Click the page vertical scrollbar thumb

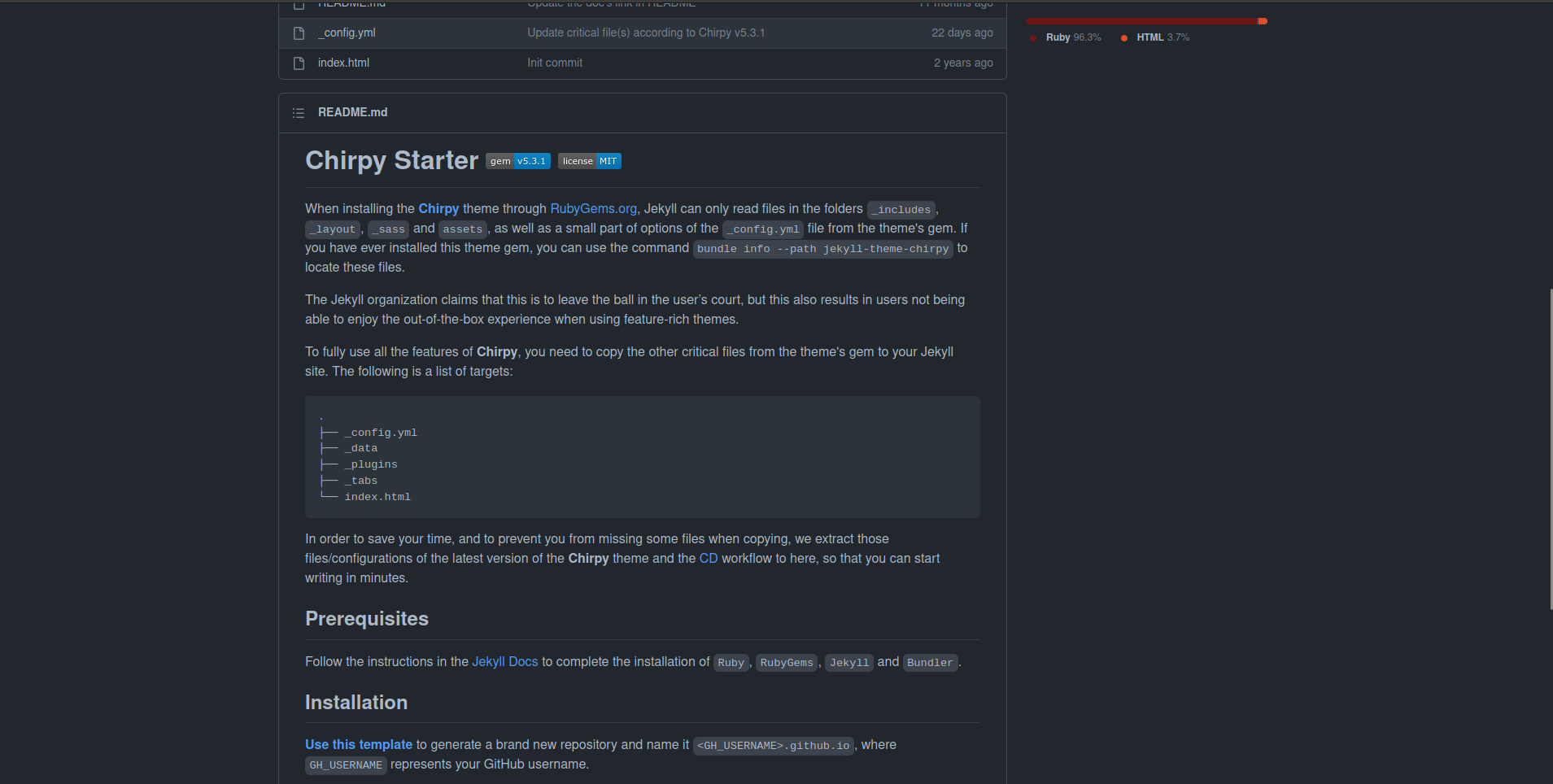[x=1550, y=448]
